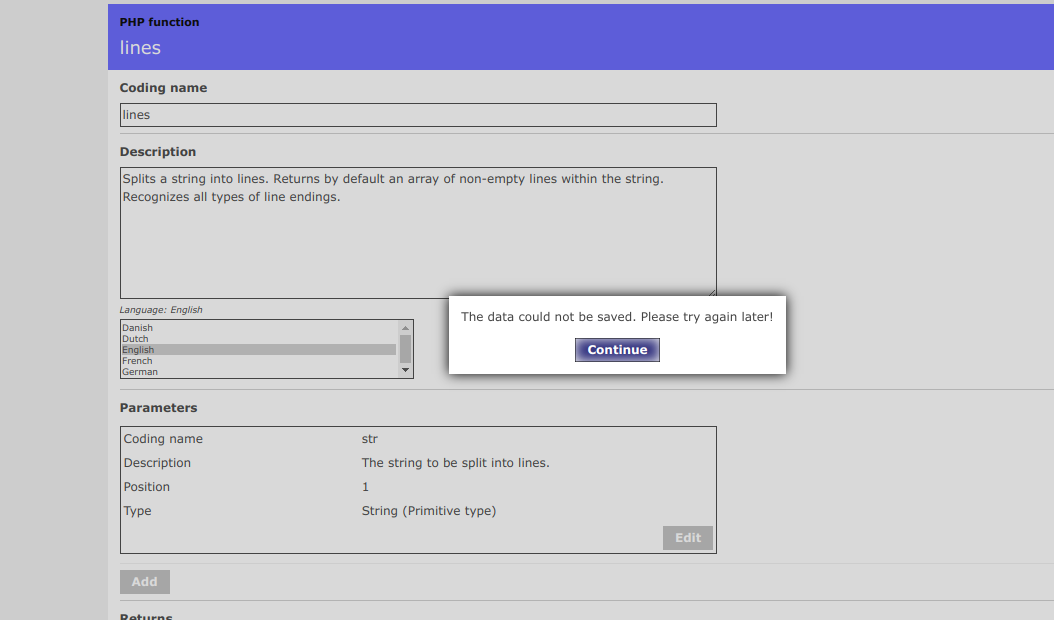Click the 'PHP function' header label
Screen dimensions: 1054x620
(x=159, y=22)
